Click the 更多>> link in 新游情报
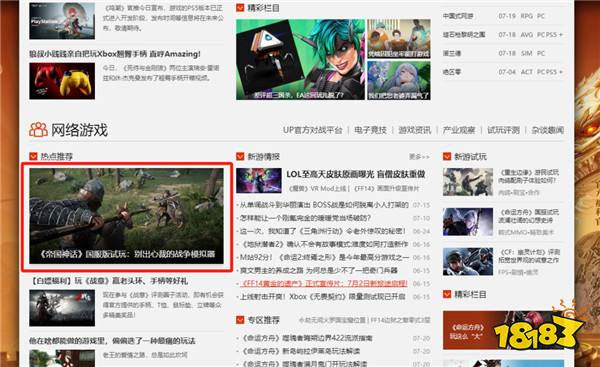 (419, 157)
